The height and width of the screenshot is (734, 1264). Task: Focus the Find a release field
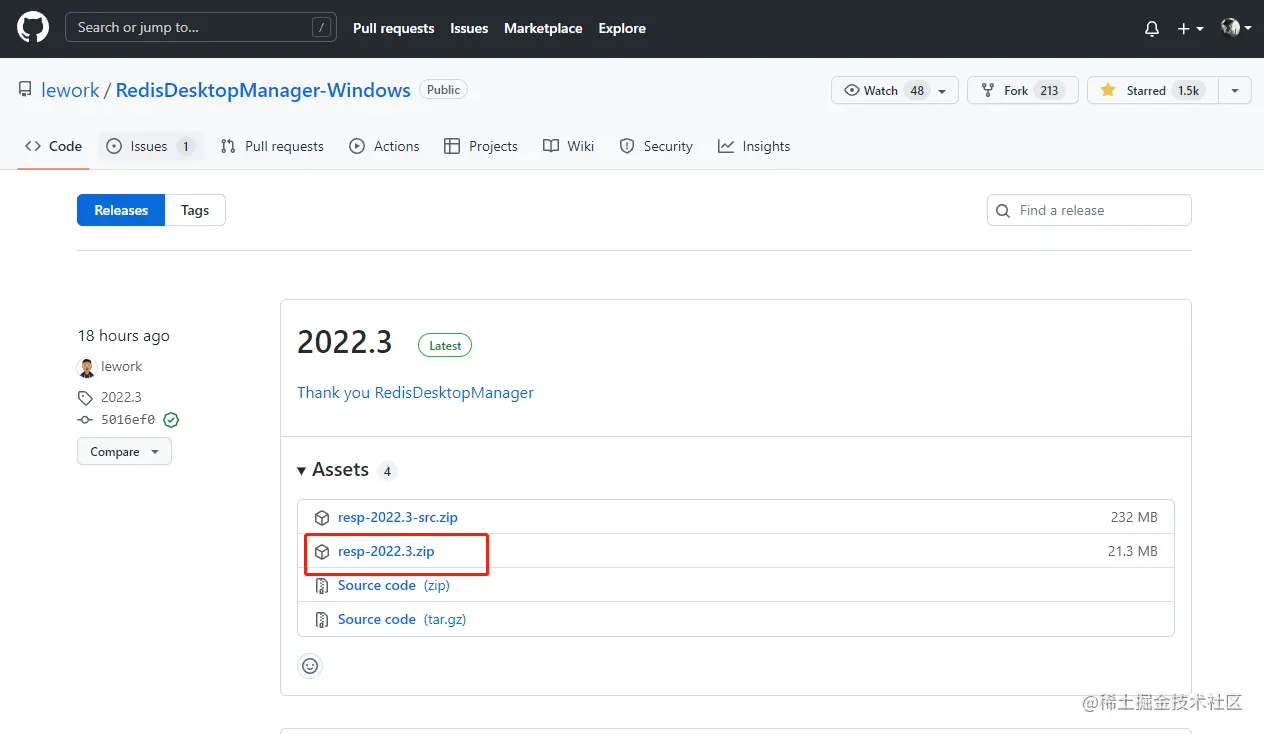pos(1089,210)
